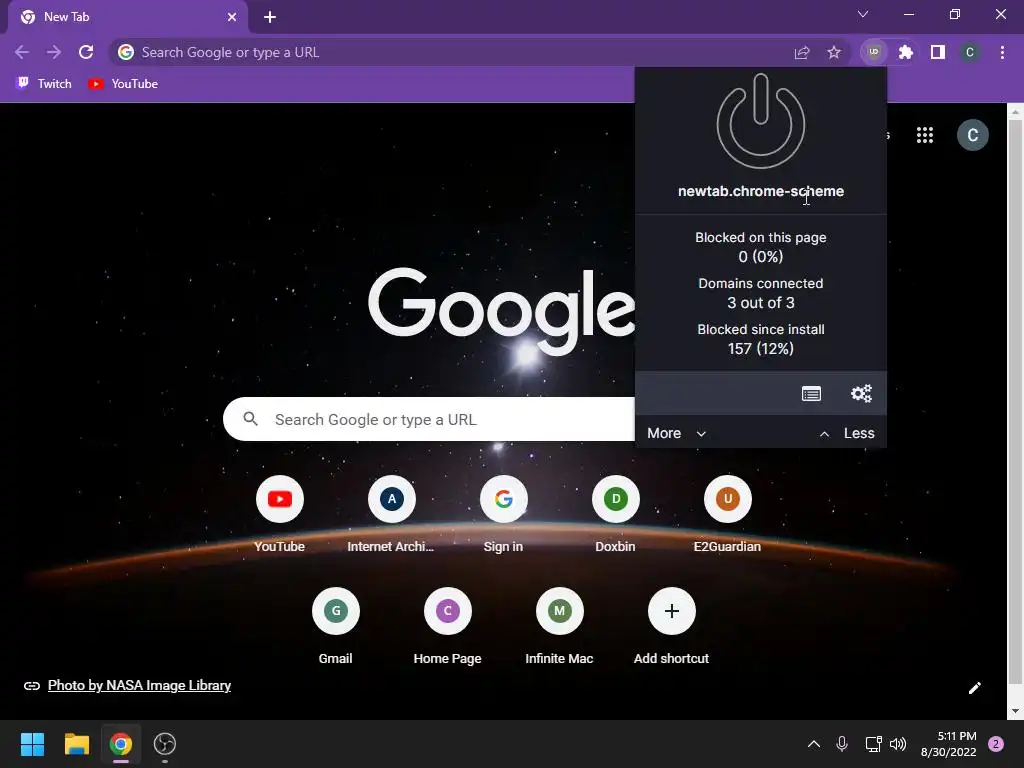Viewport: 1024px width, 768px height.
Task: Open YouTube shortcut tile
Action: pyautogui.click(x=280, y=515)
